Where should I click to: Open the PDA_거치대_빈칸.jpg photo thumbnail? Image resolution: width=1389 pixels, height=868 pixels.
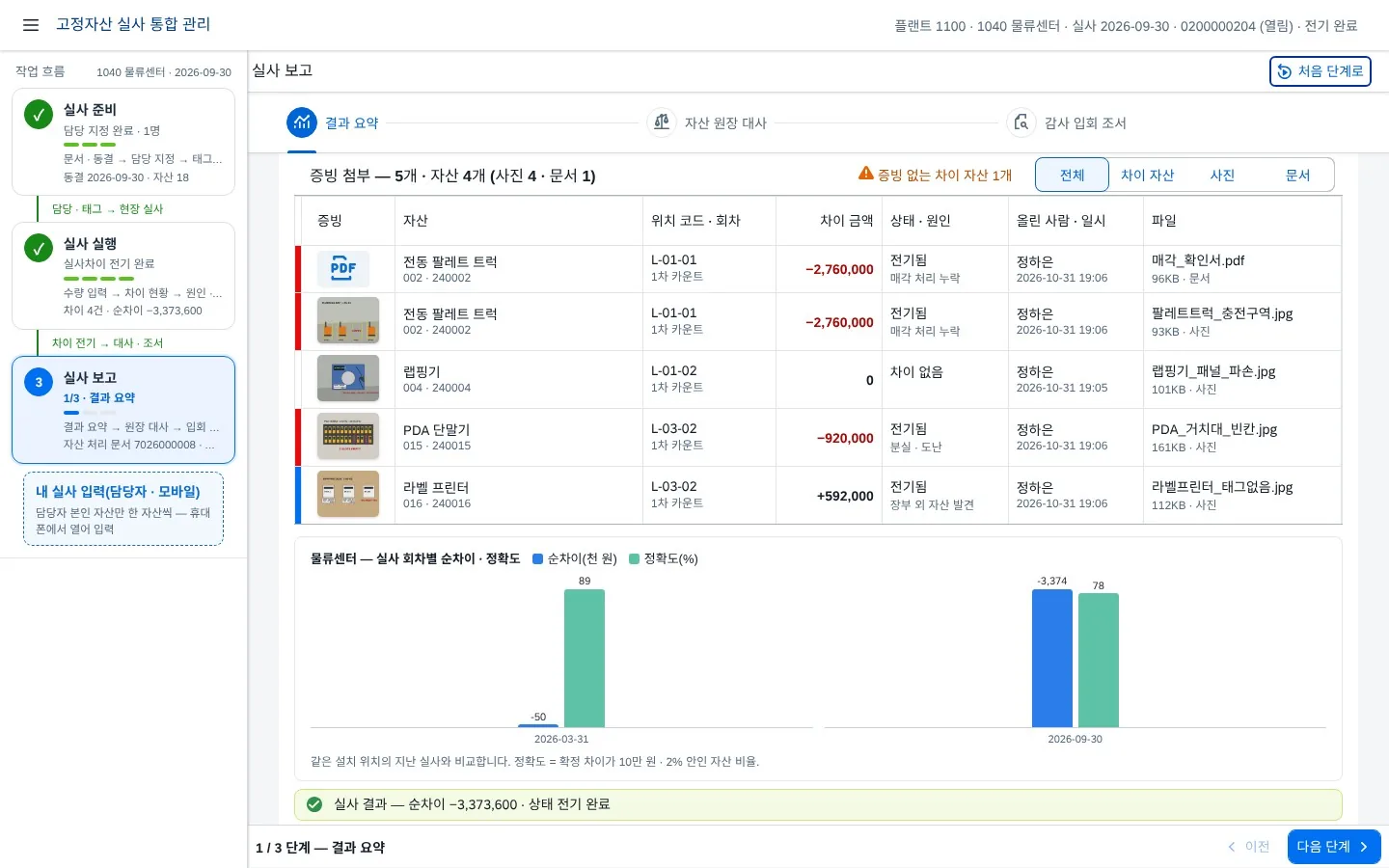(x=348, y=436)
